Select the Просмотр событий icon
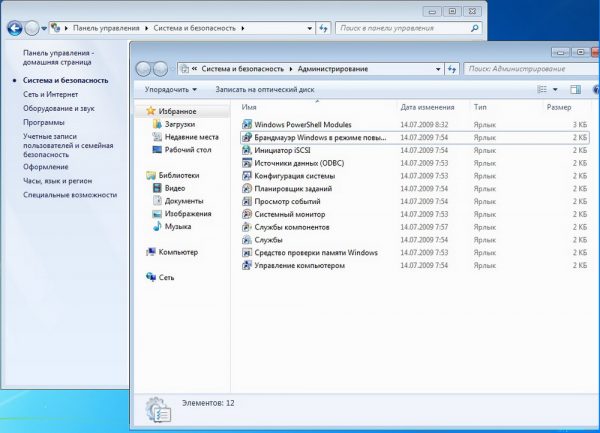Screen dimensions: 600x433 pyautogui.click(x=247, y=201)
